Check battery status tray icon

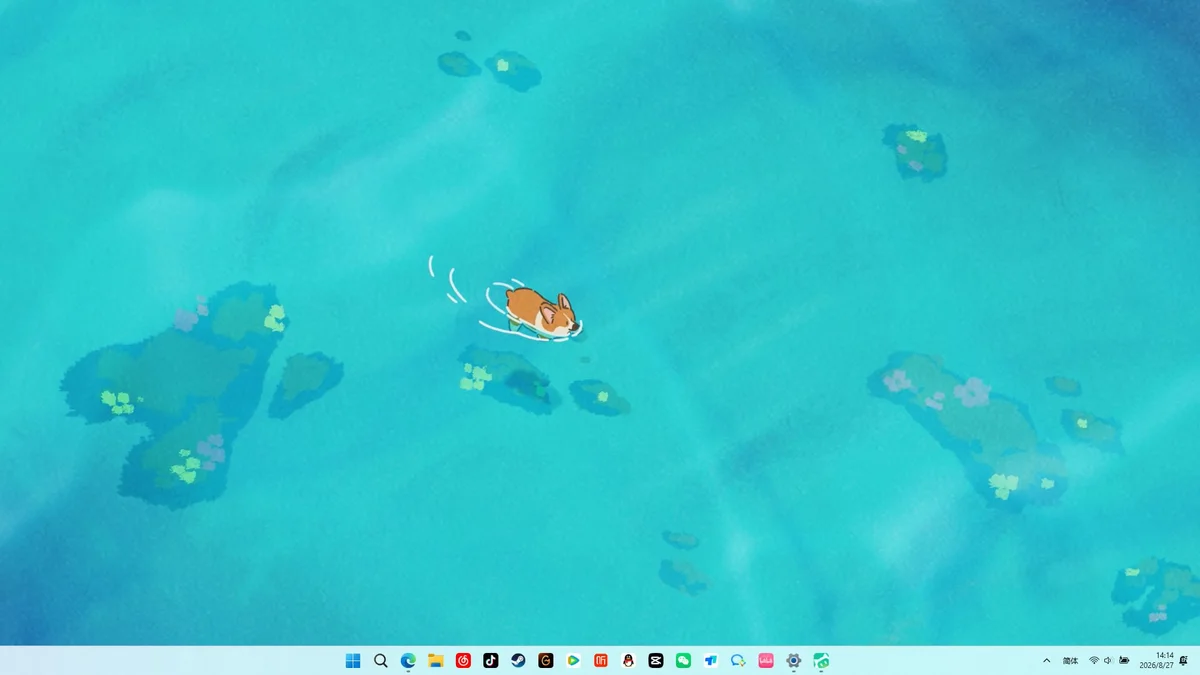coord(1124,660)
